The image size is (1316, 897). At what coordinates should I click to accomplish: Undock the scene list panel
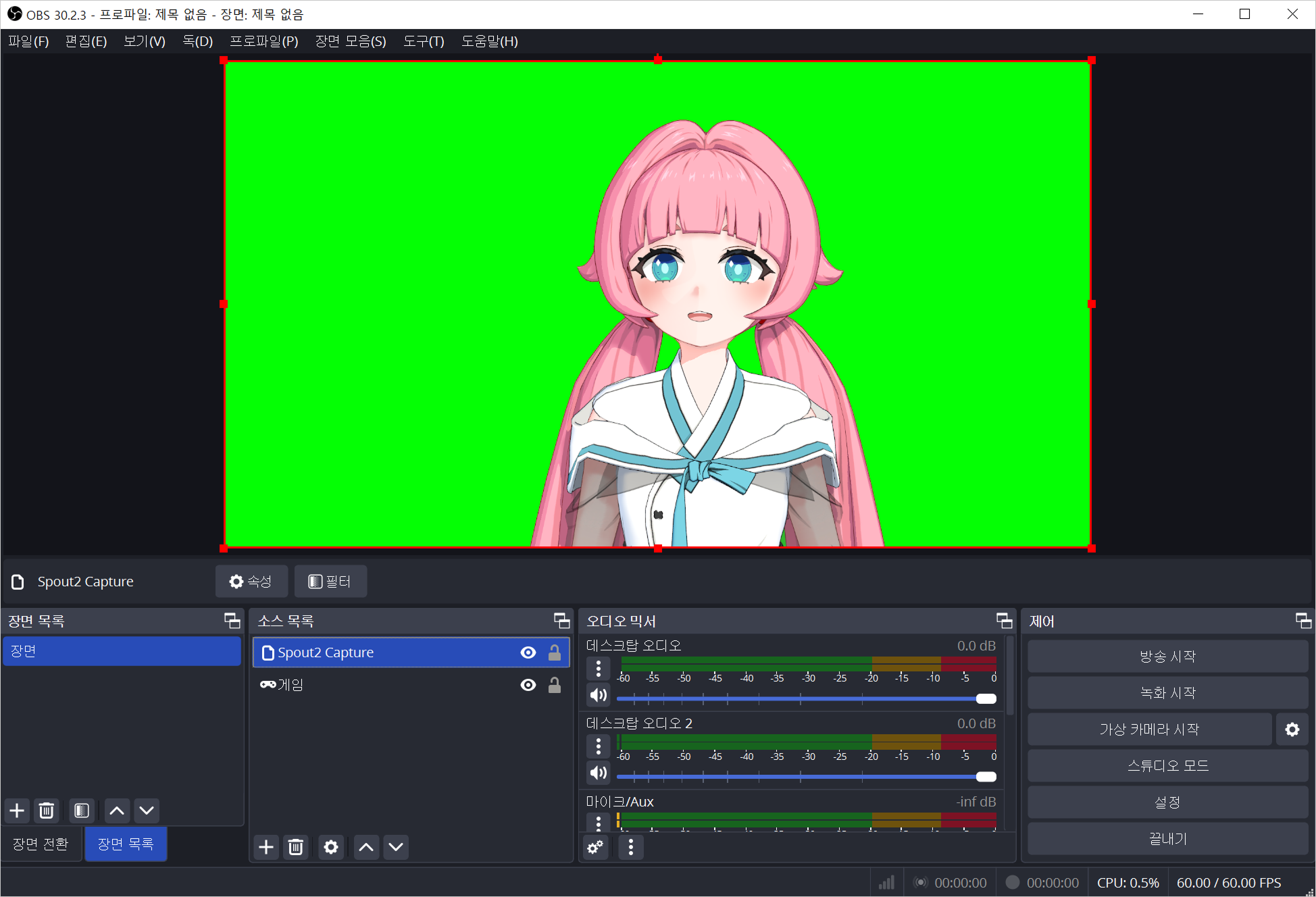coord(232,621)
